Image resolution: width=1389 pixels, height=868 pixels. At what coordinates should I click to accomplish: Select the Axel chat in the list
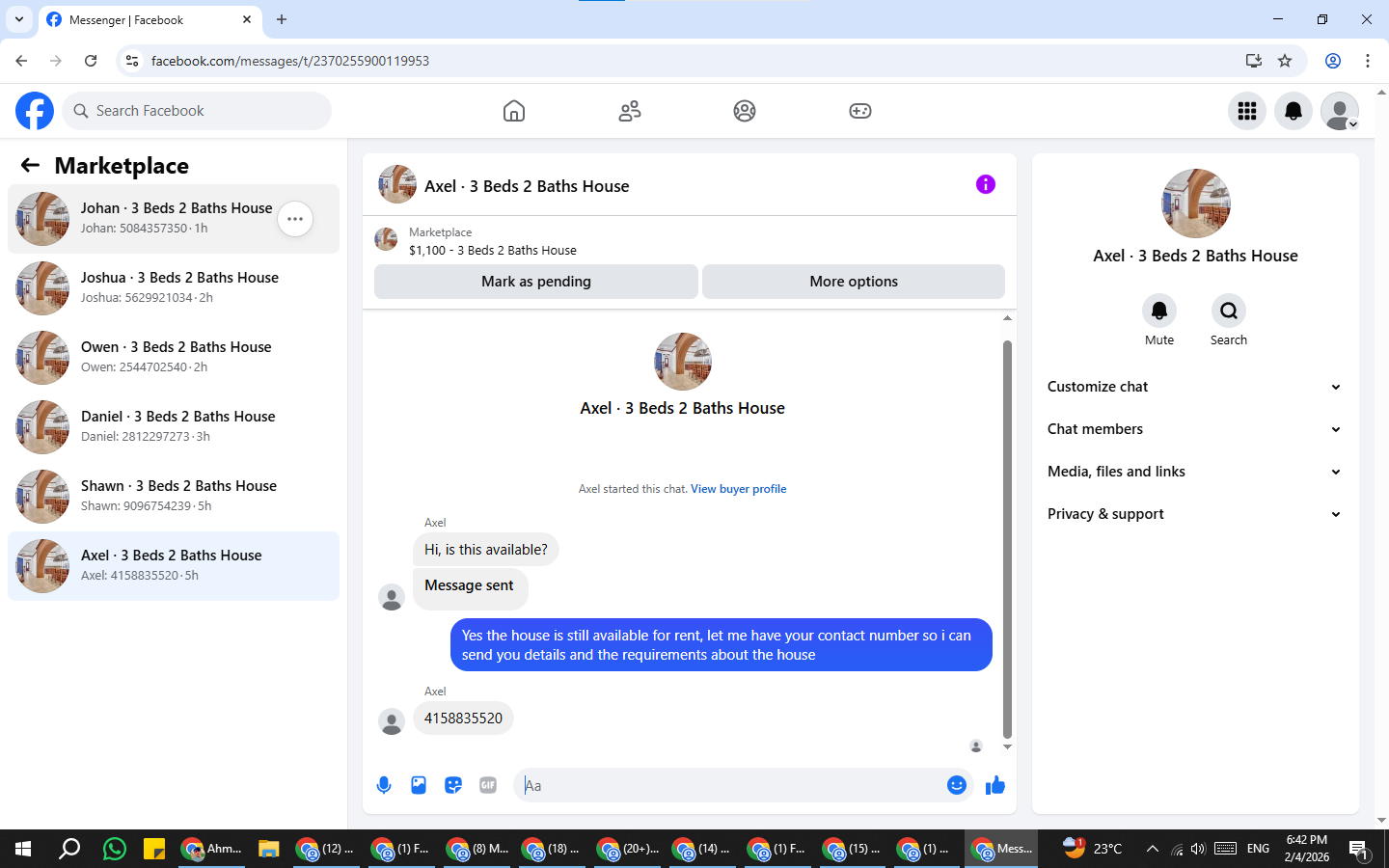pyautogui.click(x=174, y=566)
